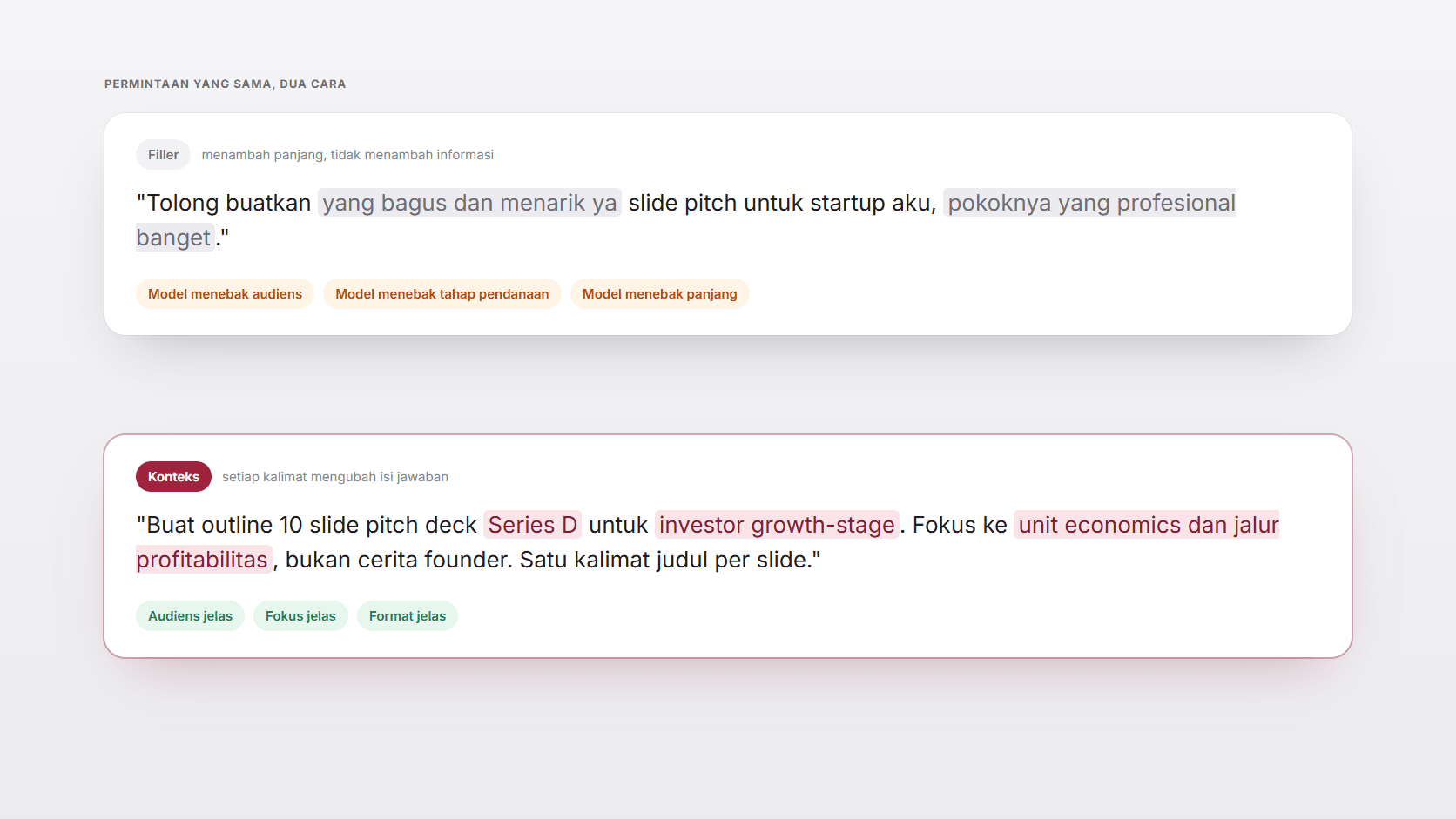
Task: Click text 'Buat outline 10 slide pitch deck'
Action: [x=312, y=525]
